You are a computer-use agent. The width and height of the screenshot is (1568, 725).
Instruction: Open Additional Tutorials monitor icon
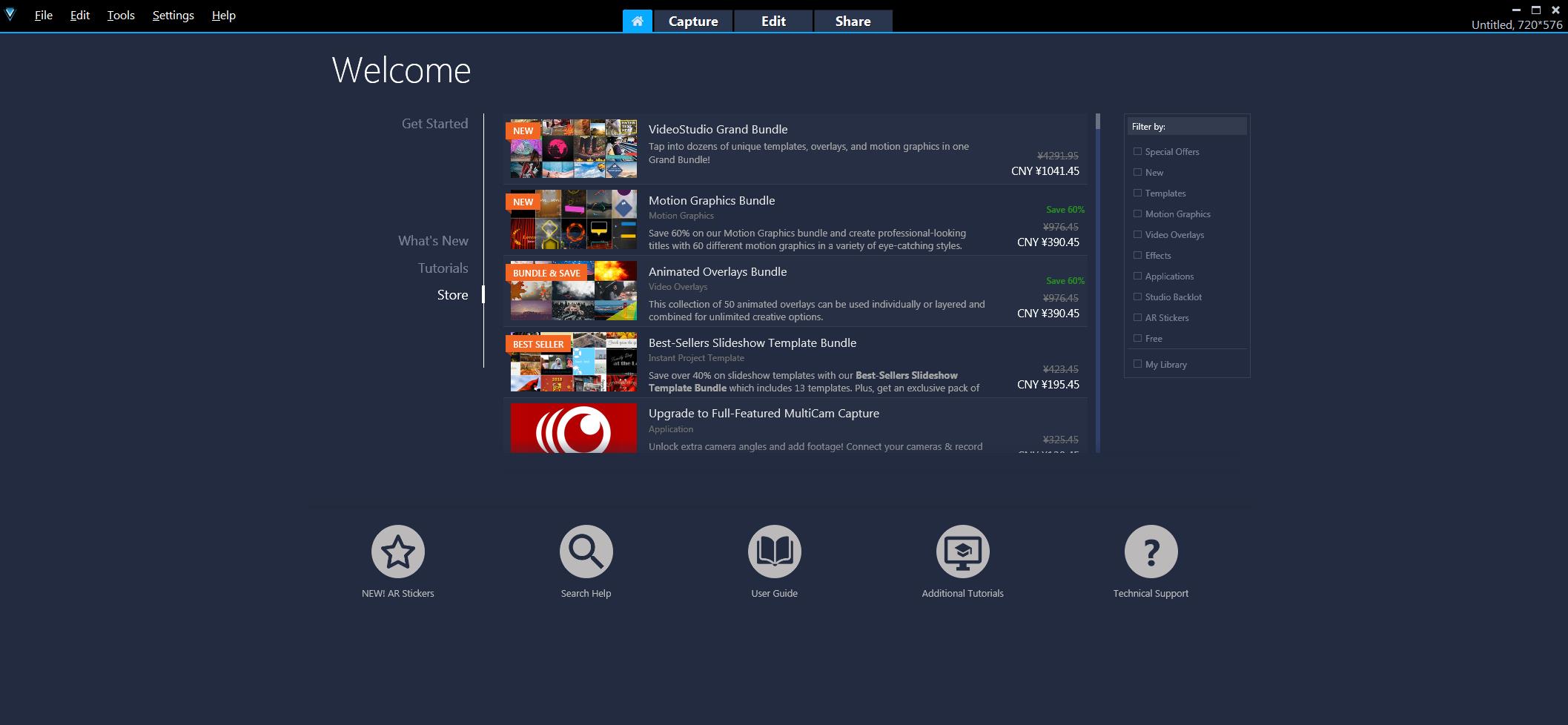click(963, 552)
